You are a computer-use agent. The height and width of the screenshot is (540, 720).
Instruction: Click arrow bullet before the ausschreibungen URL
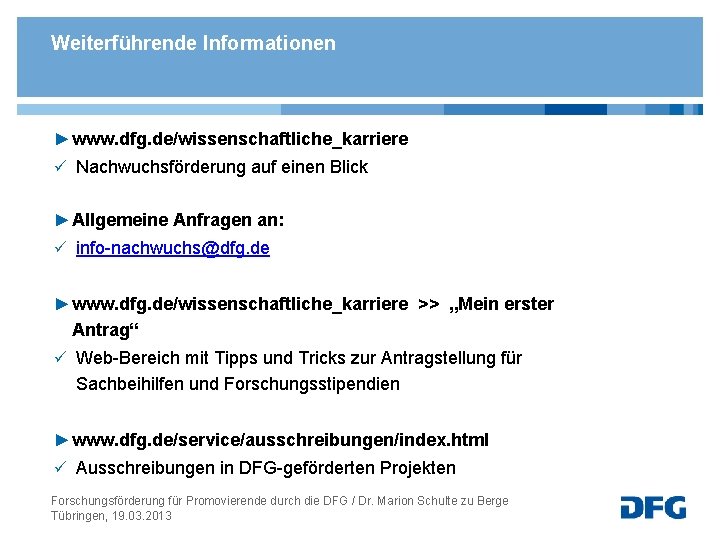click(62, 440)
